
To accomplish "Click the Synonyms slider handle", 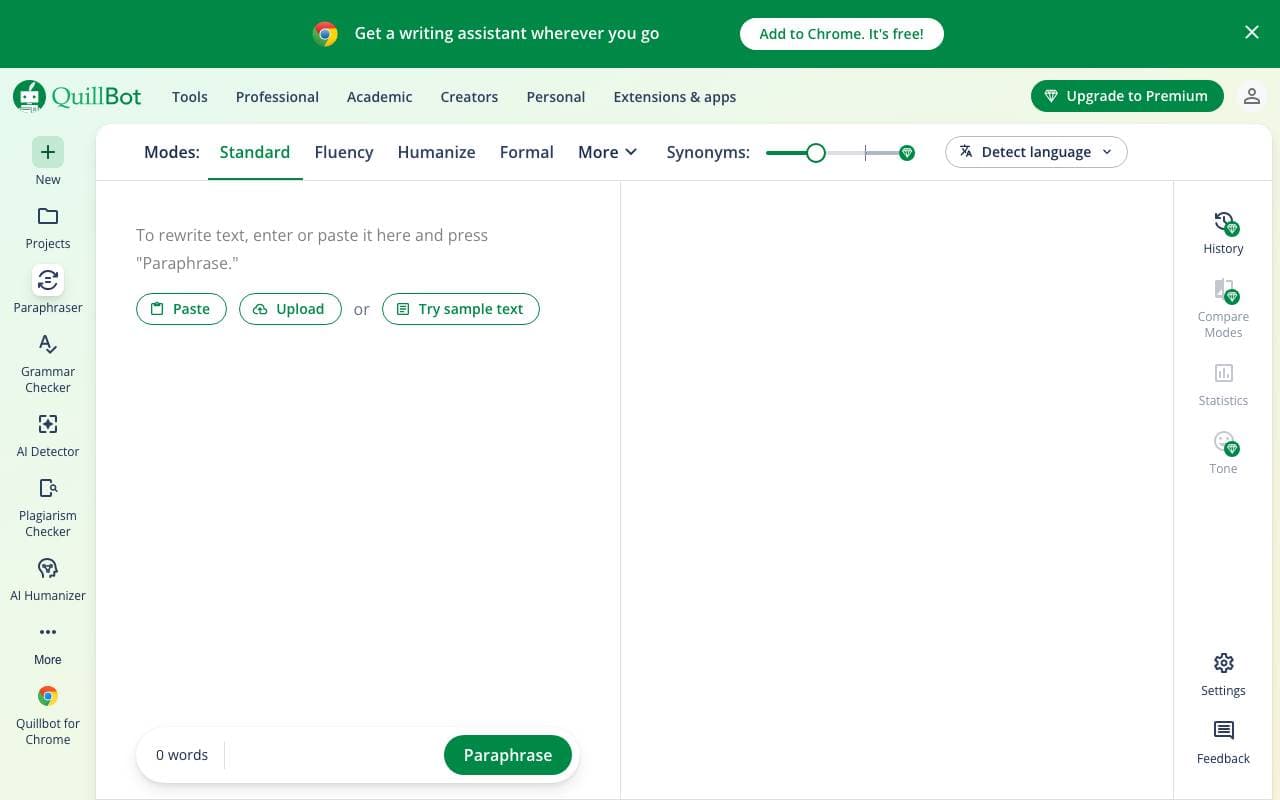I will 816,152.
